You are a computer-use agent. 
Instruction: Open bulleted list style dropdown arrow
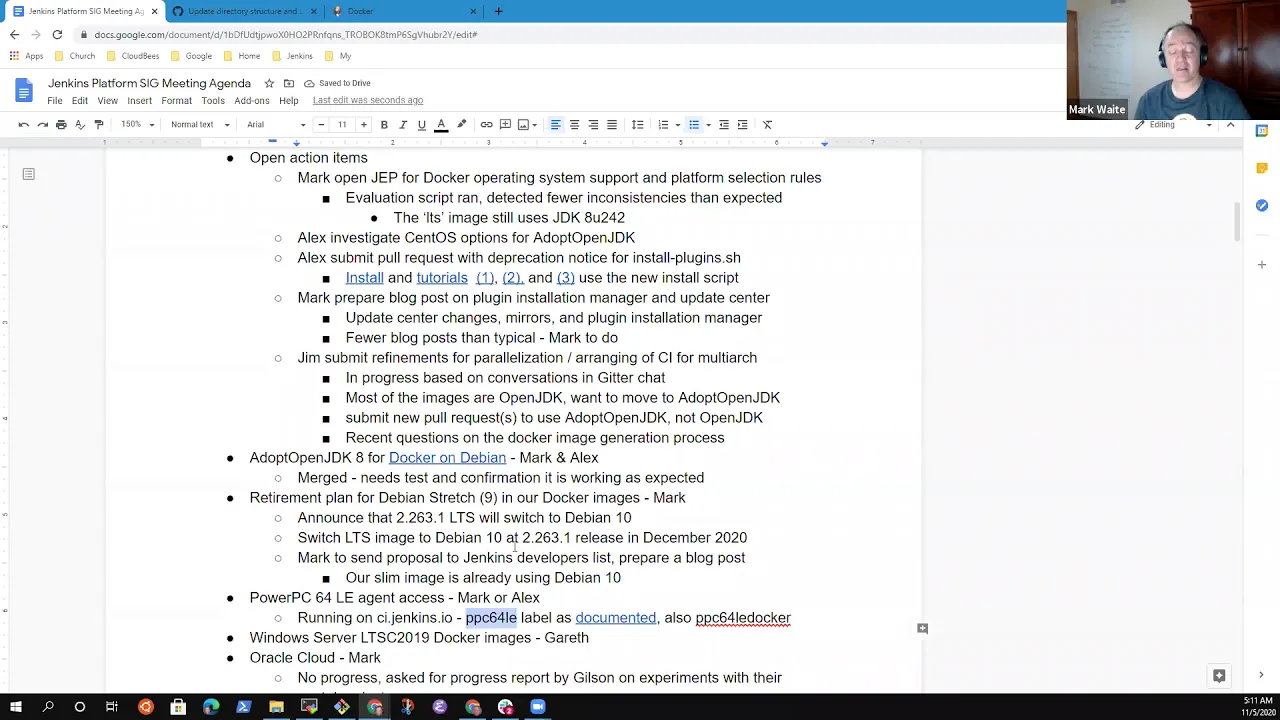tap(708, 125)
